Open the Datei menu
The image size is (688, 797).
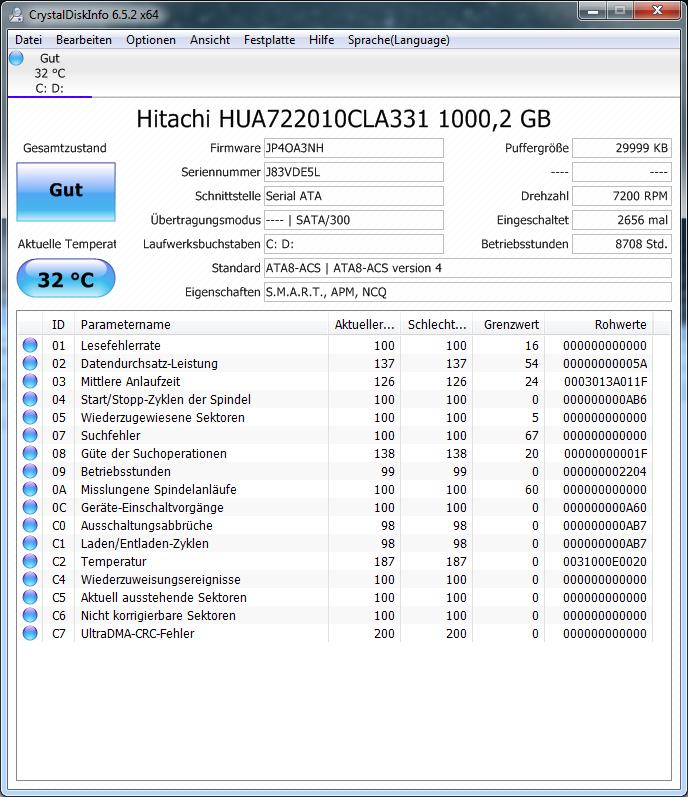[x=28, y=40]
